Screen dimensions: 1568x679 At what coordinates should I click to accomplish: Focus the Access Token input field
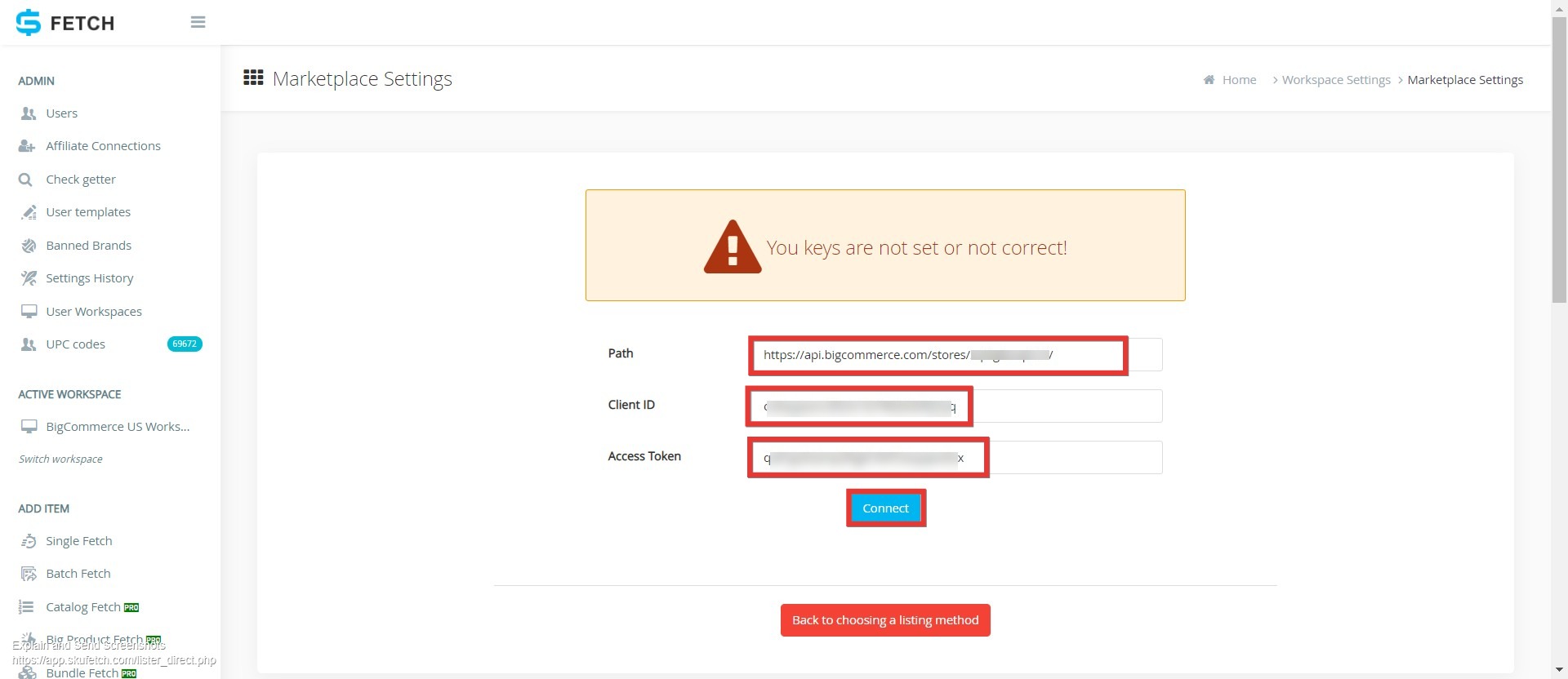[x=955, y=458]
